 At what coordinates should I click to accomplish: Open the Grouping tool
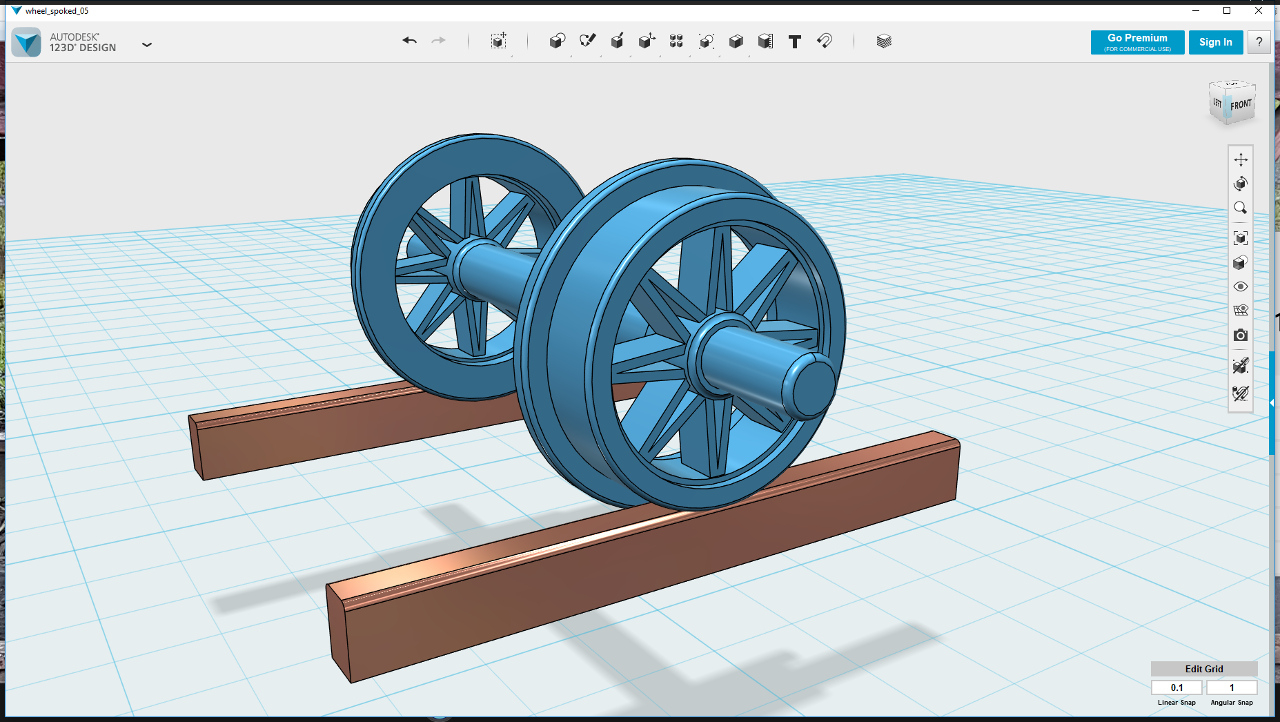point(706,41)
